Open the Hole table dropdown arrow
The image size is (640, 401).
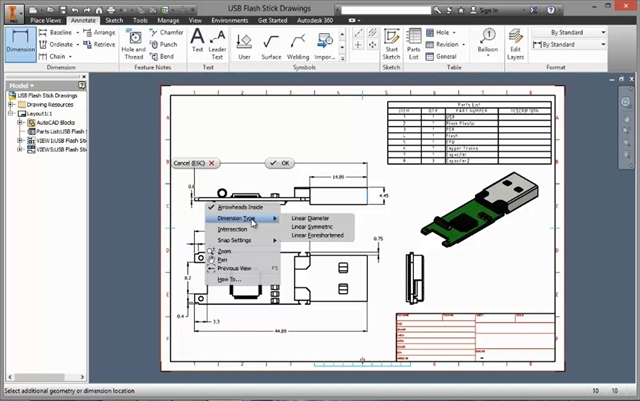pyautogui.click(x=454, y=33)
